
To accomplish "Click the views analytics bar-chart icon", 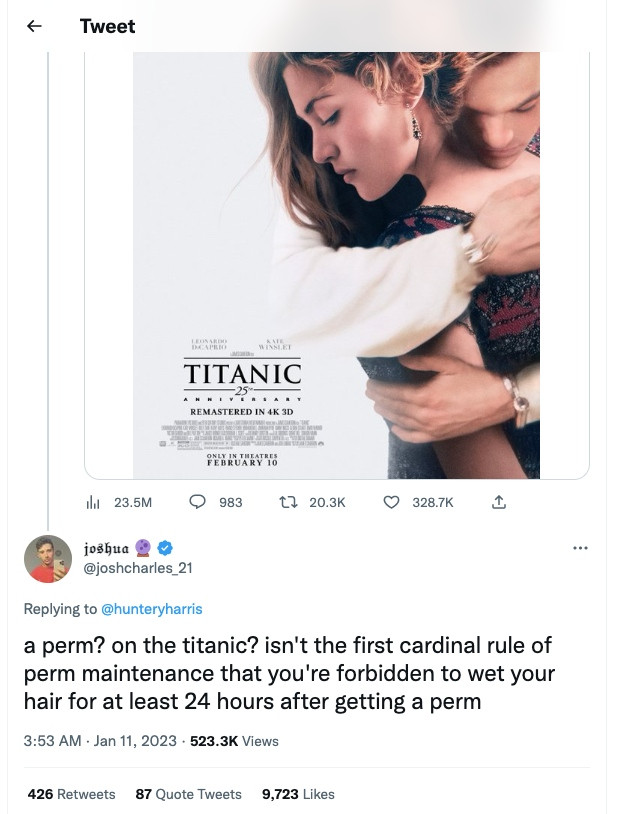I will [x=96, y=502].
